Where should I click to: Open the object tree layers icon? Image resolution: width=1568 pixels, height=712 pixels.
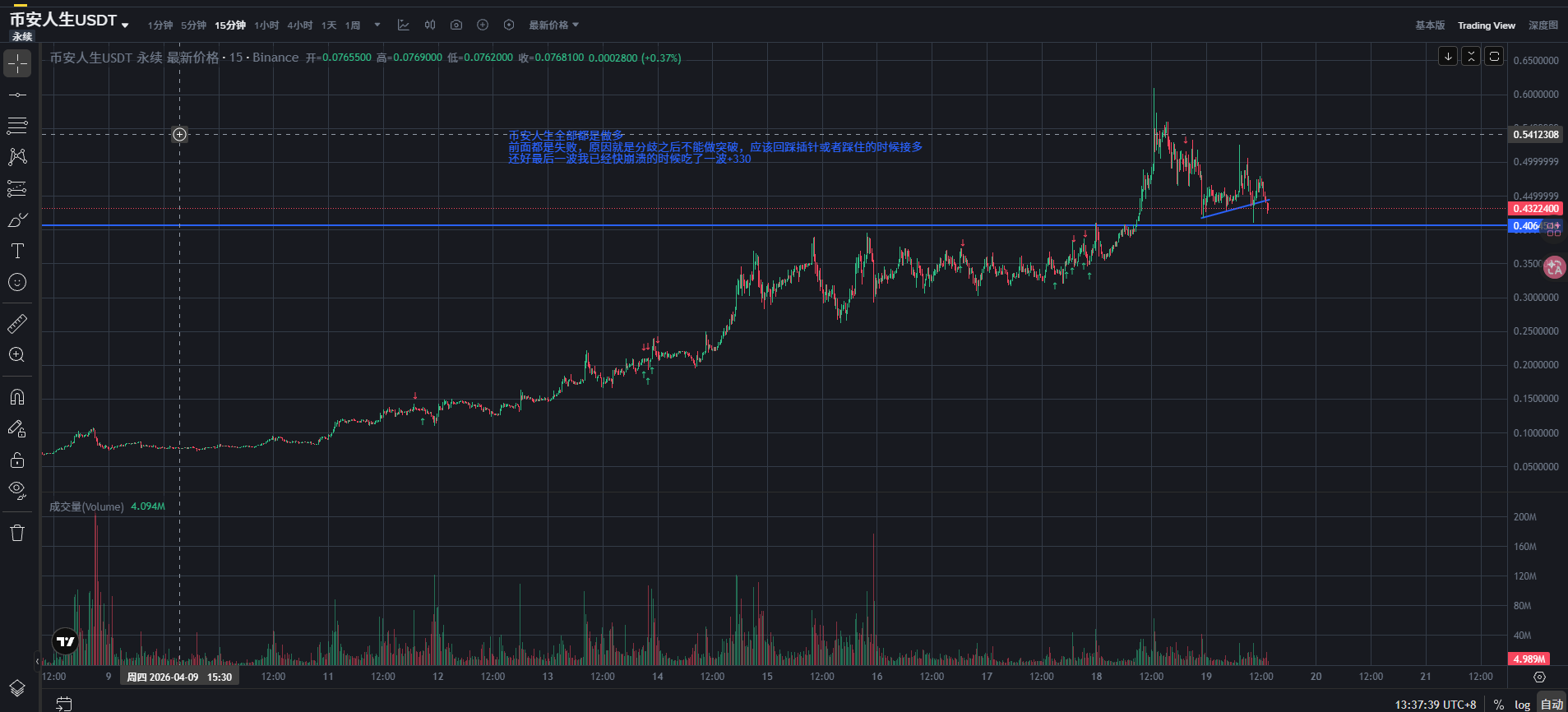16,687
